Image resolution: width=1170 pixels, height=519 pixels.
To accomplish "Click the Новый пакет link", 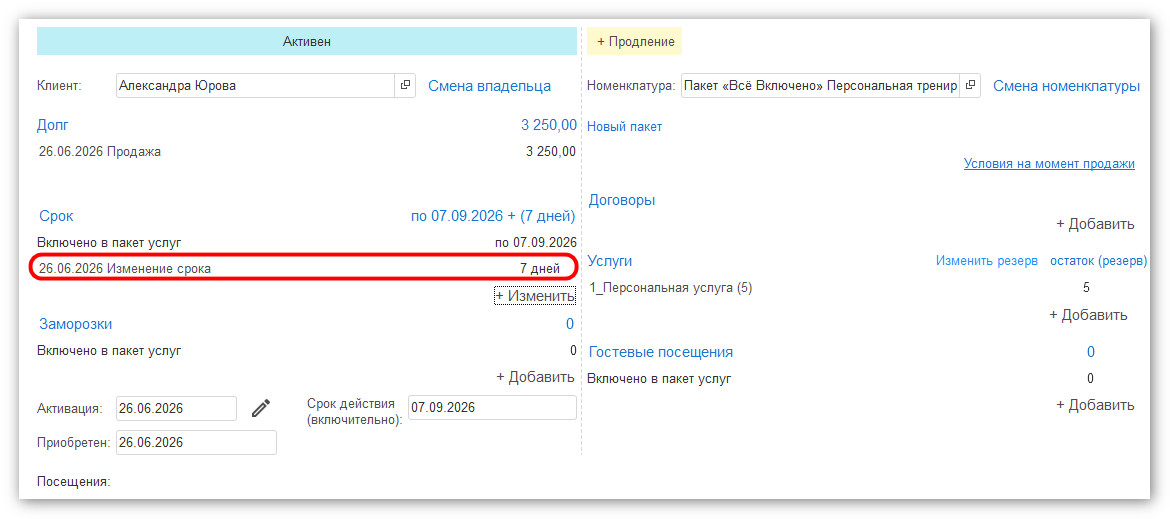I will point(625,127).
